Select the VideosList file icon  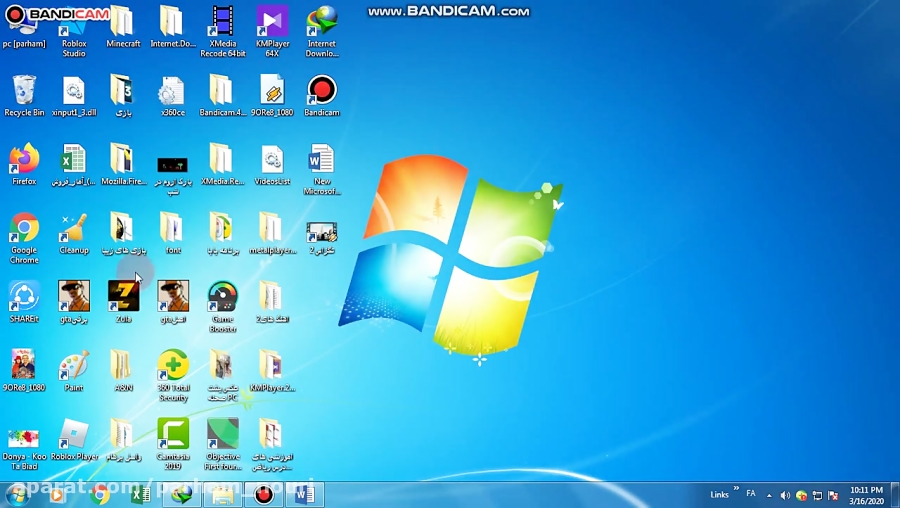(x=272, y=164)
